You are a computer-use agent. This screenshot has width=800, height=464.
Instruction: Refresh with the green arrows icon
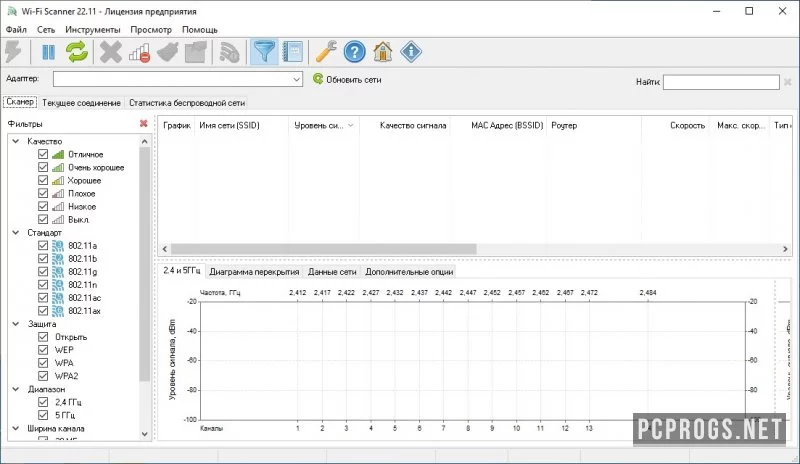pyautogui.click(x=77, y=52)
